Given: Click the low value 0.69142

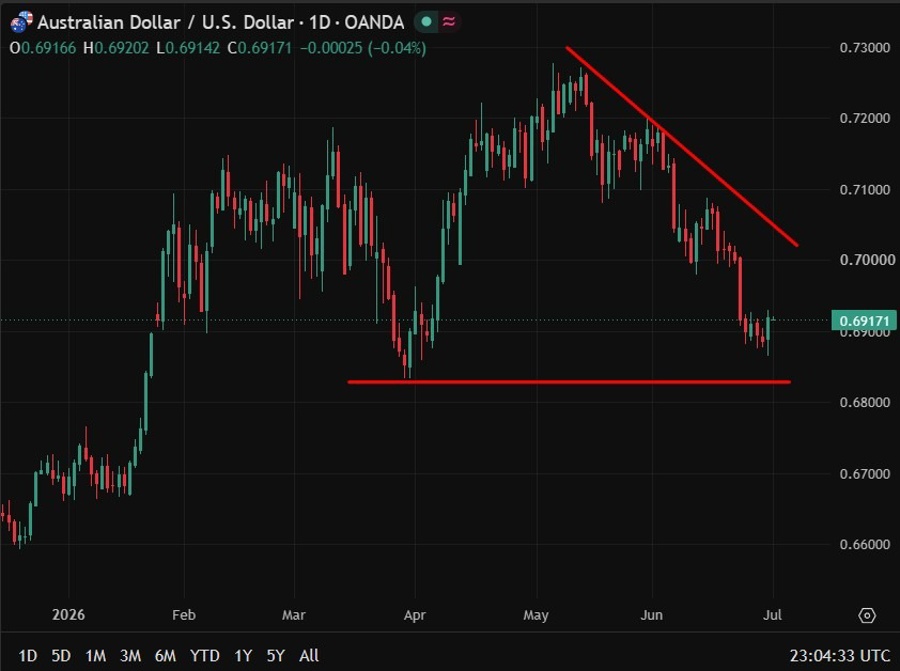Looking at the screenshot, I should coord(192,48).
